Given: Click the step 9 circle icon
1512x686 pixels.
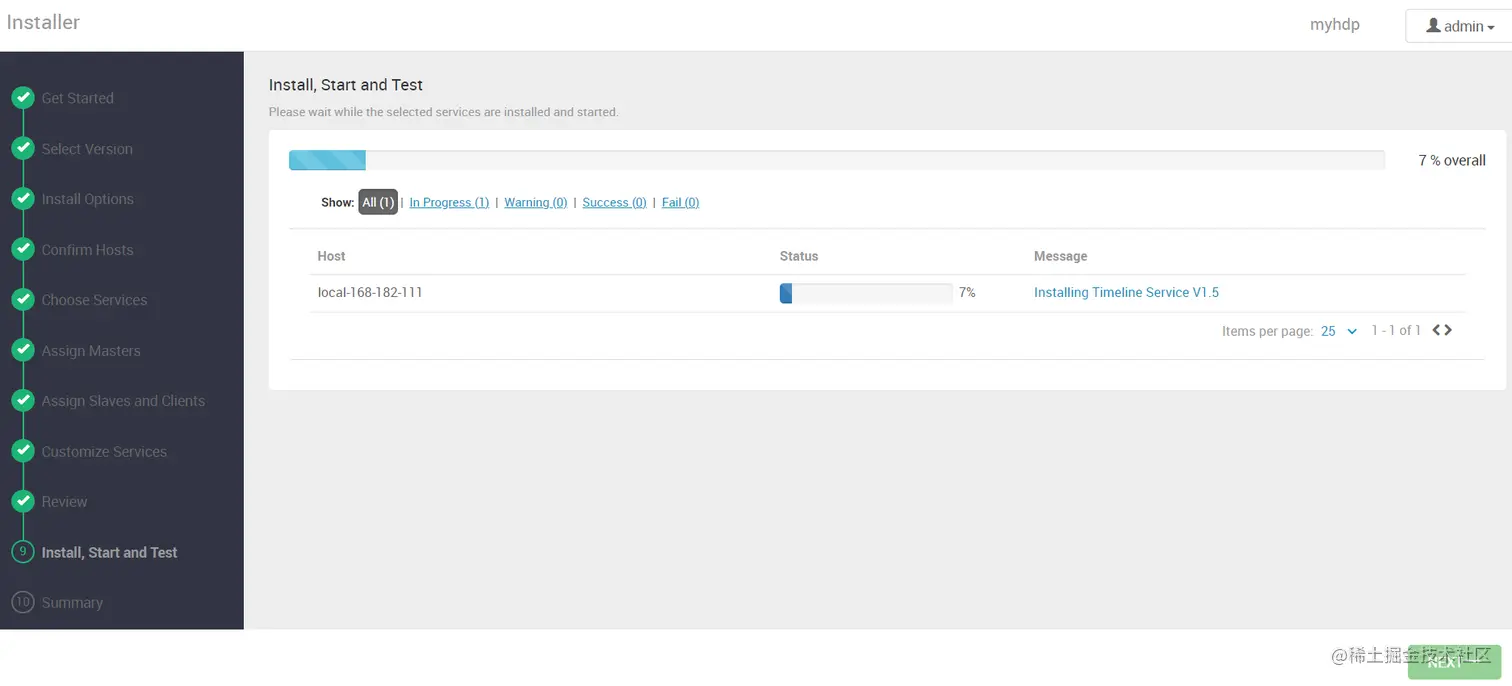Looking at the screenshot, I should point(22,552).
